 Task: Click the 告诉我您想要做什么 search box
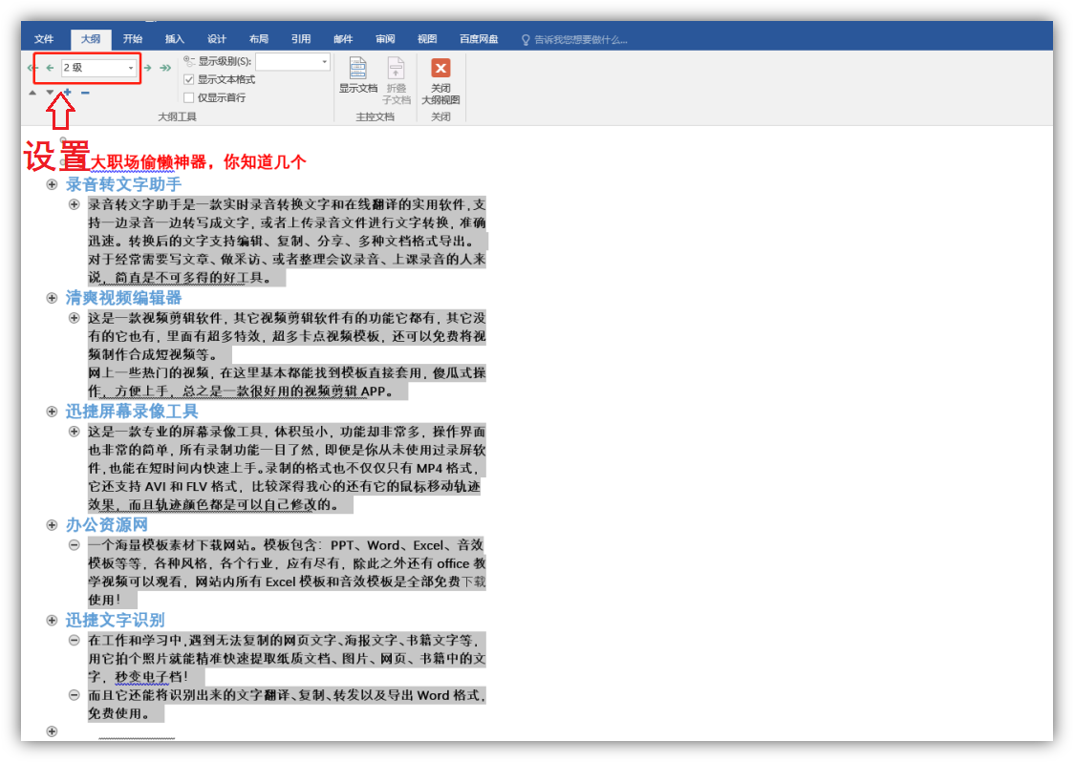click(580, 40)
